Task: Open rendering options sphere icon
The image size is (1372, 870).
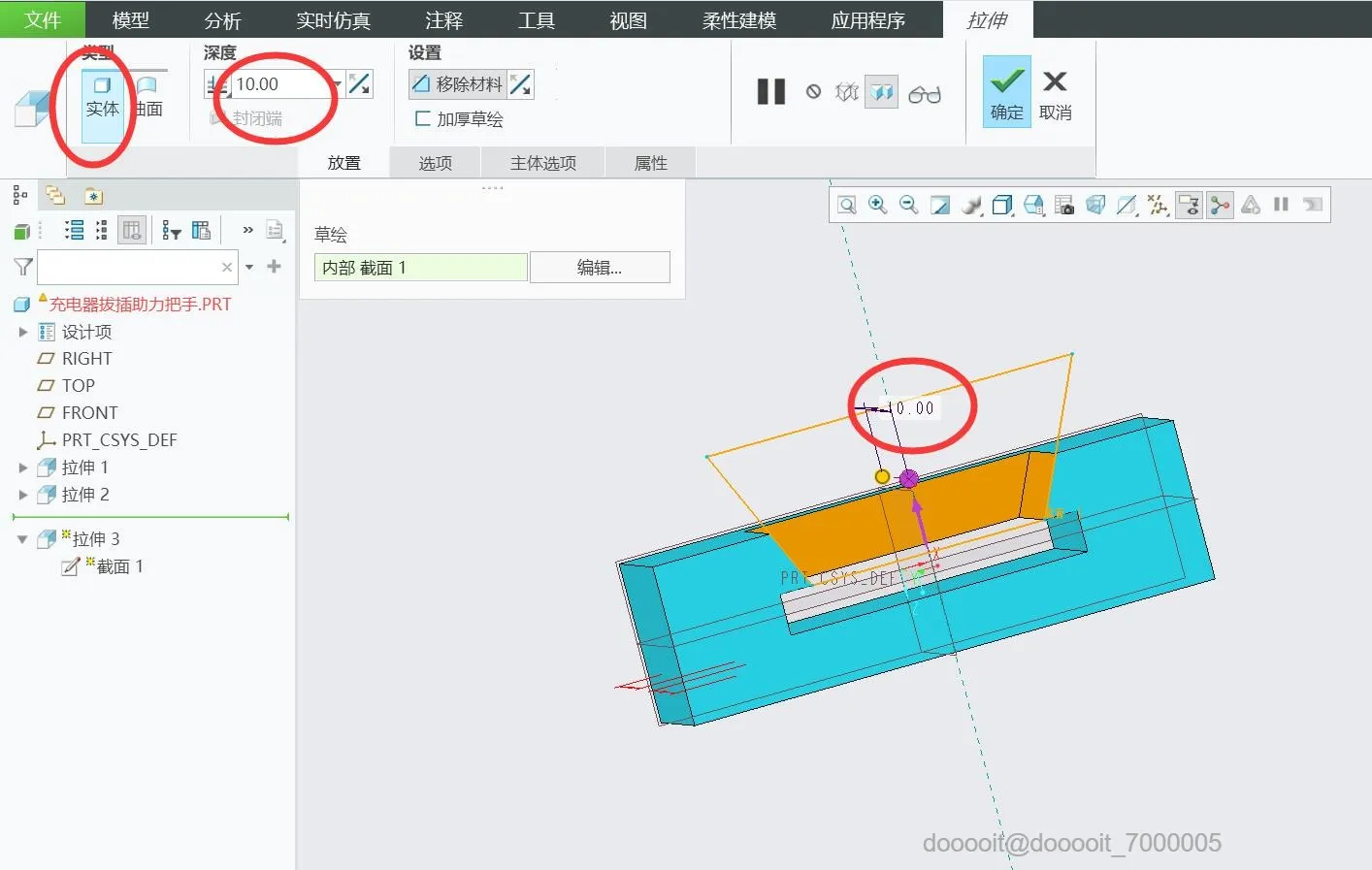Action: tap(971, 205)
